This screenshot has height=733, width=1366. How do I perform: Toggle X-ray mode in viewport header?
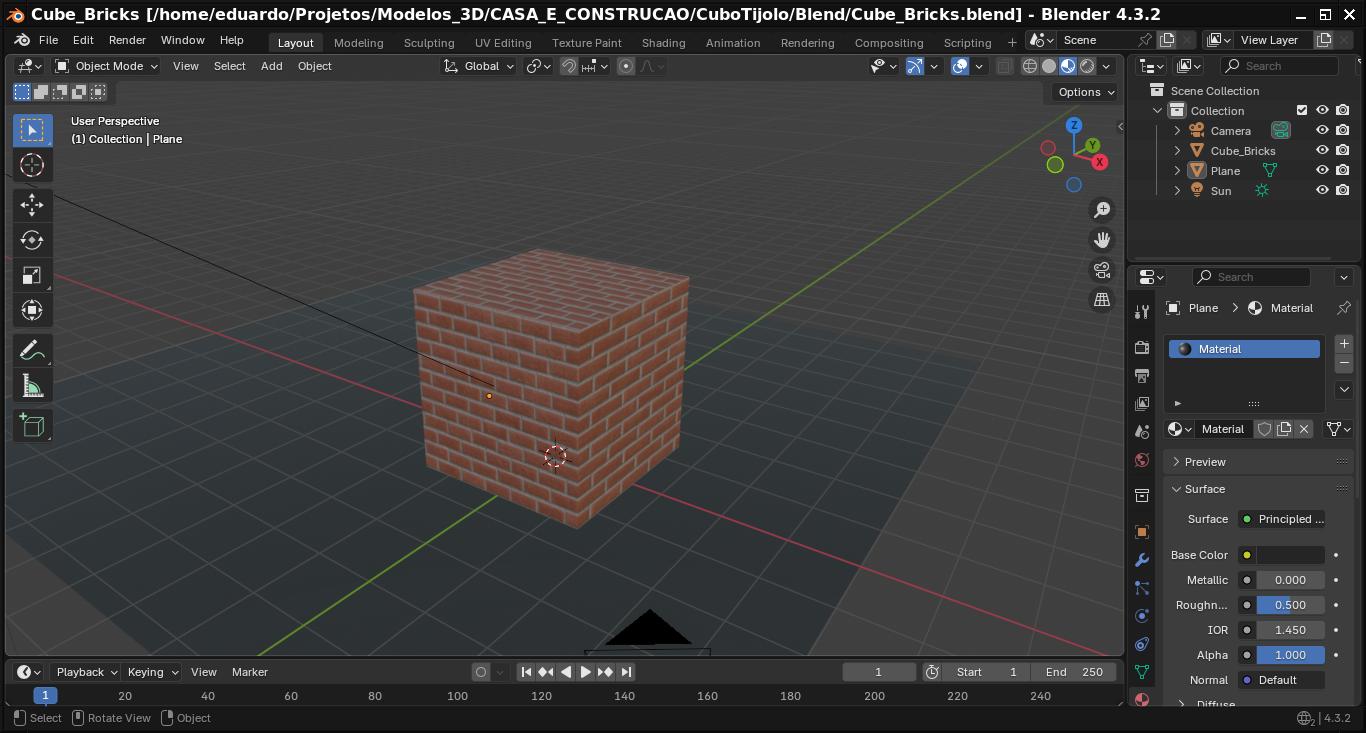click(x=1004, y=66)
